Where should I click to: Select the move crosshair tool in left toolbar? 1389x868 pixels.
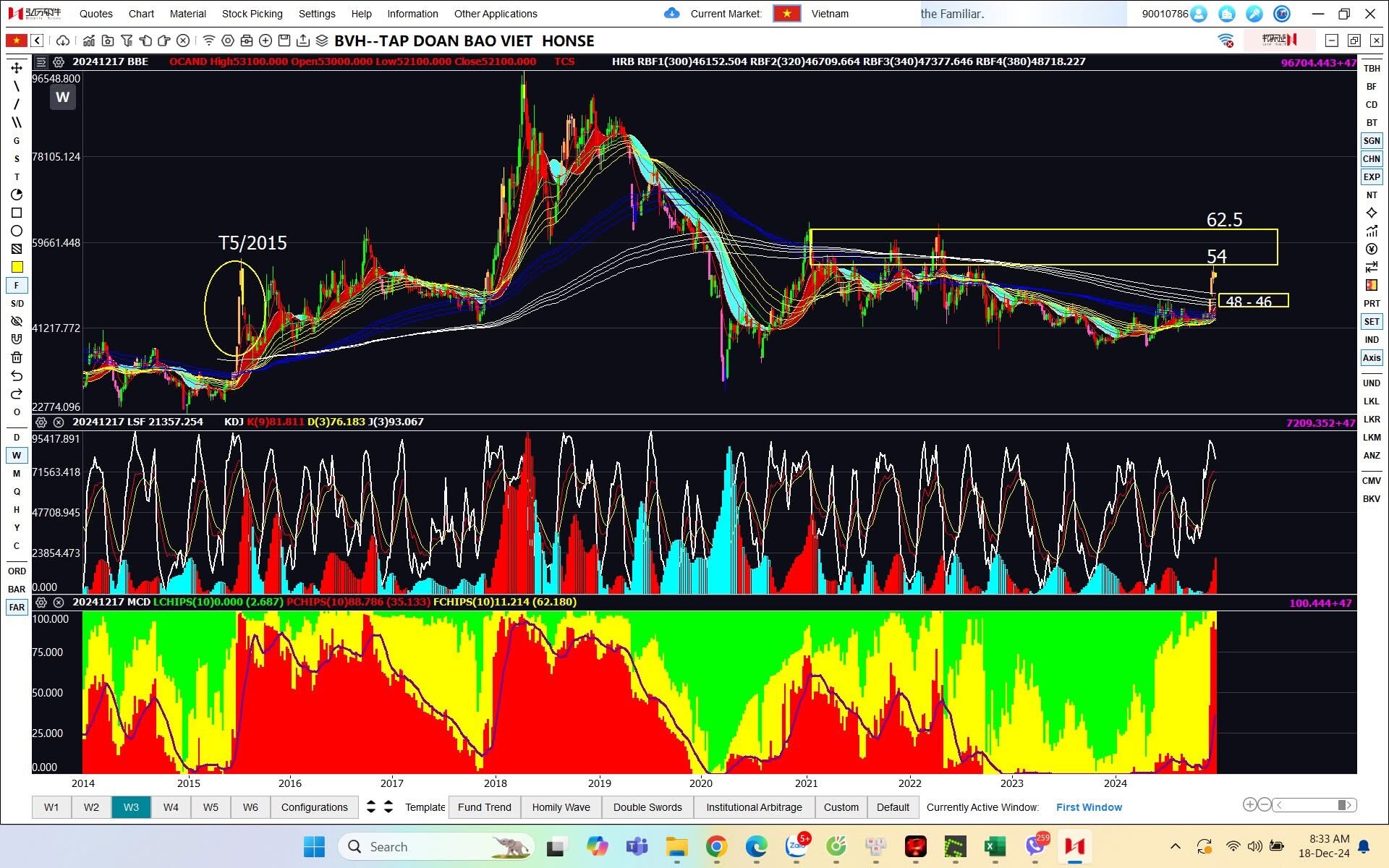pyautogui.click(x=17, y=68)
